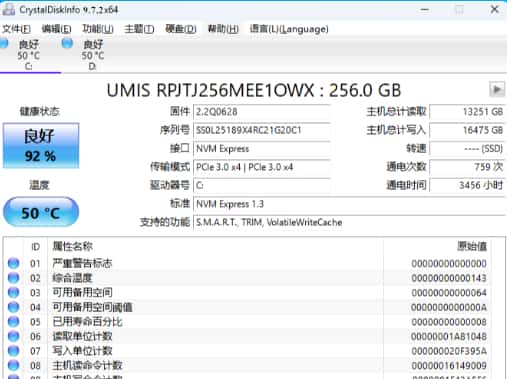Click the 通电次数 label
Viewport: 507px width, 379px height.
point(406,167)
